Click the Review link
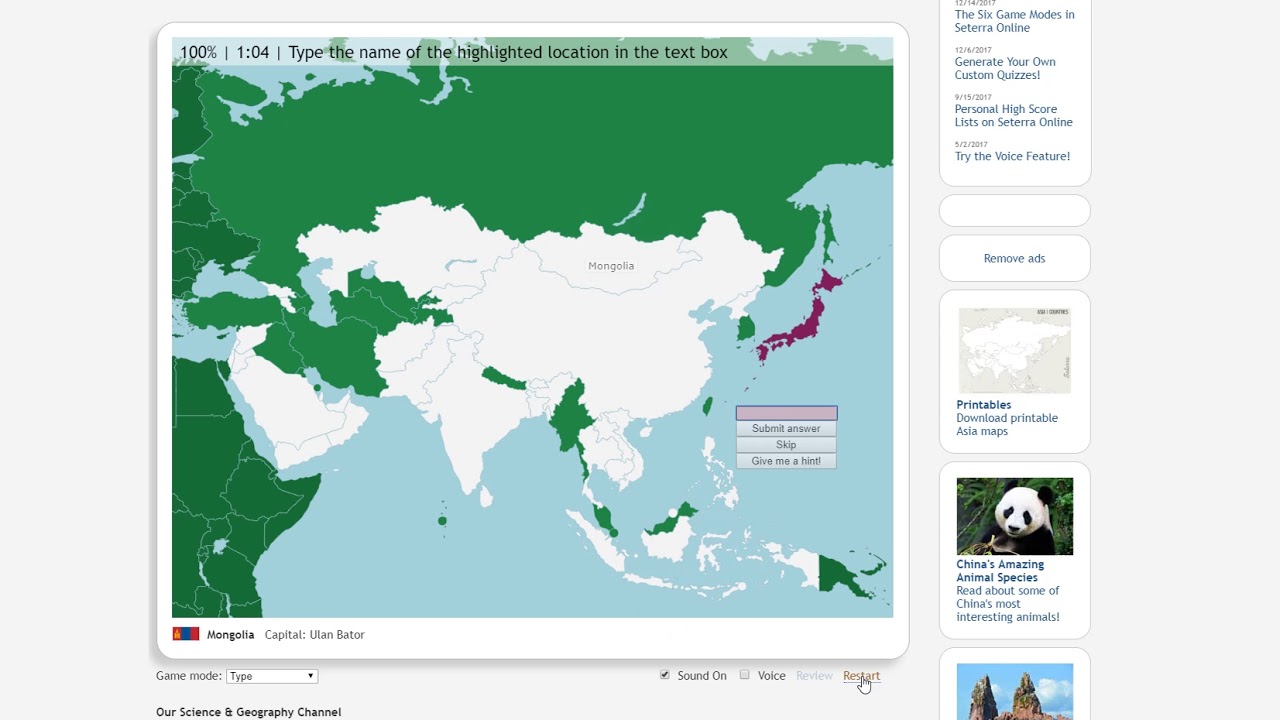 (x=814, y=676)
